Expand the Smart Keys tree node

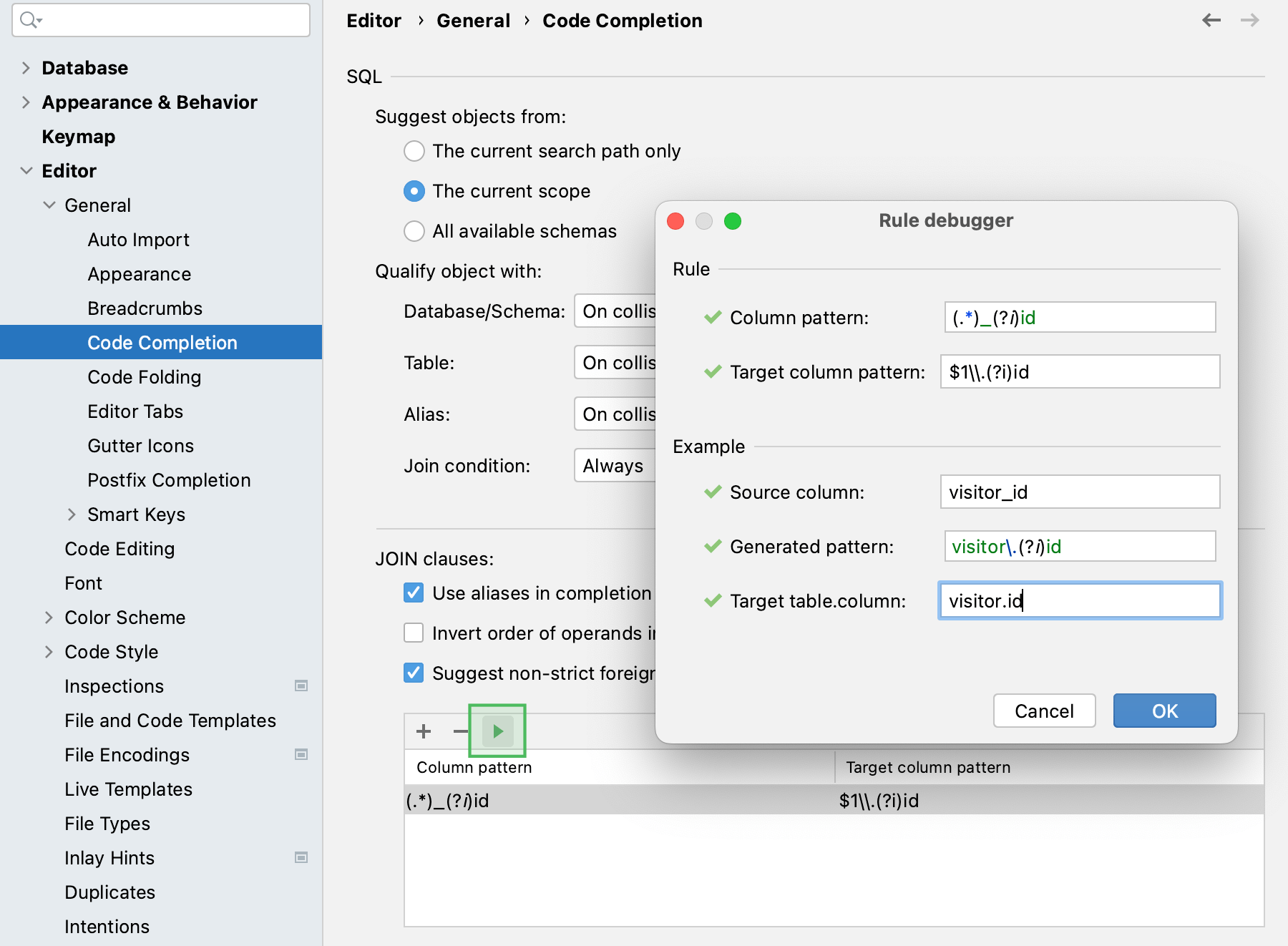click(x=72, y=514)
